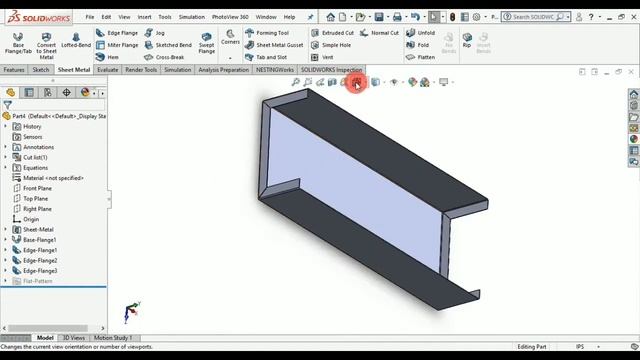Expand the Annotations tree node
Viewport: 640px width, 360px height.
(x=5, y=147)
